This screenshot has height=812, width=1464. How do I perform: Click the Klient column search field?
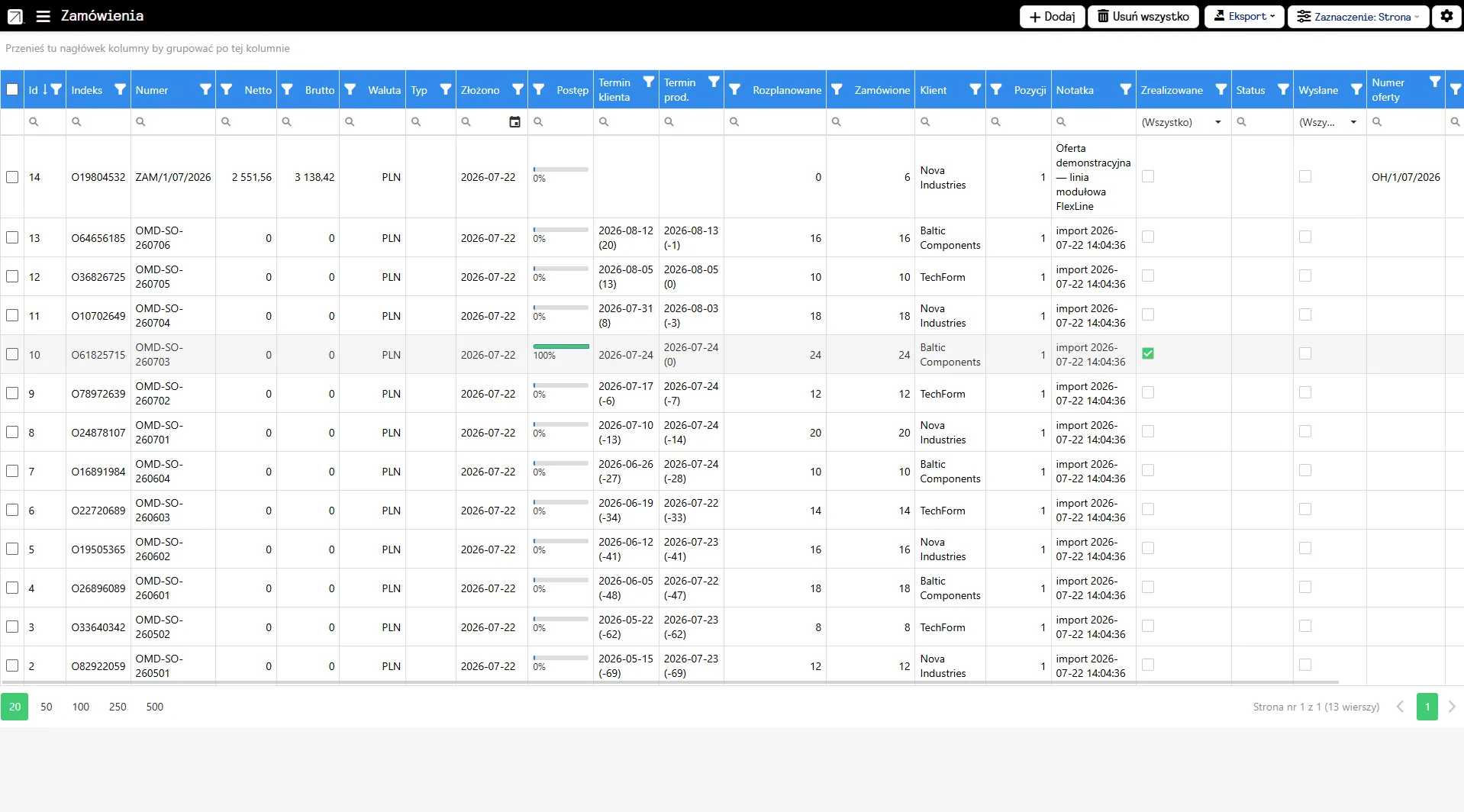950,122
